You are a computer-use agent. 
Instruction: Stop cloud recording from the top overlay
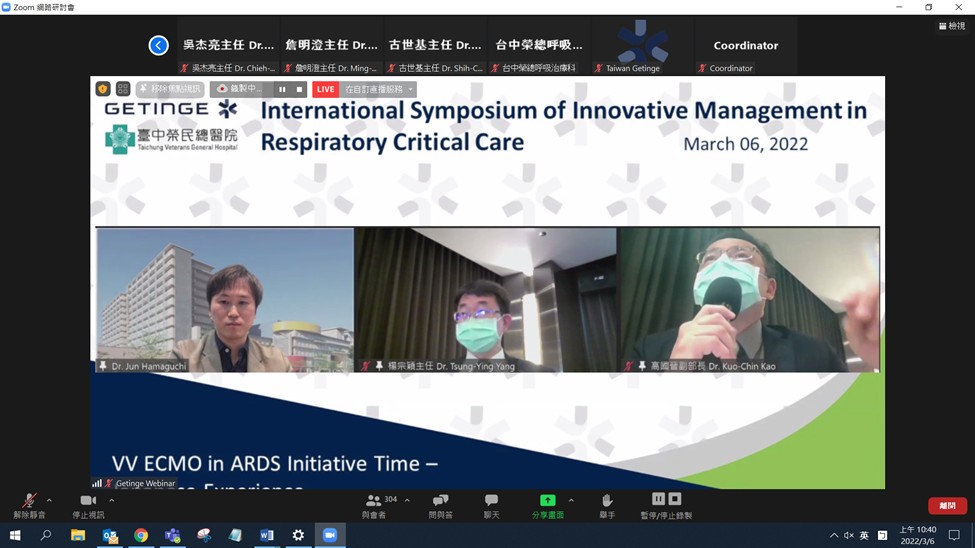[299, 89]
